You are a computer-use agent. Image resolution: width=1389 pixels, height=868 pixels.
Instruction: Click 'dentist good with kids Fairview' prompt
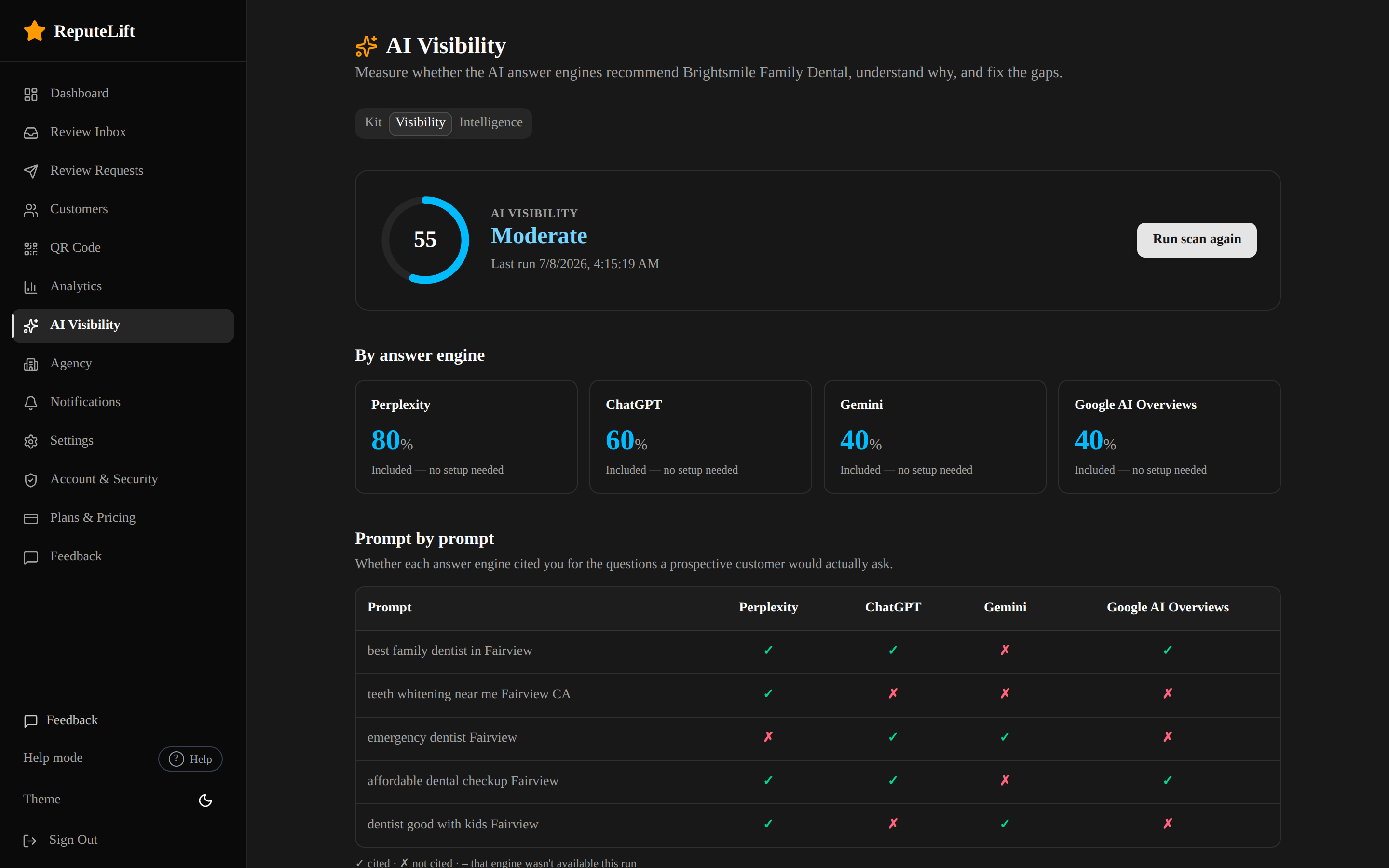click(452, 825)
